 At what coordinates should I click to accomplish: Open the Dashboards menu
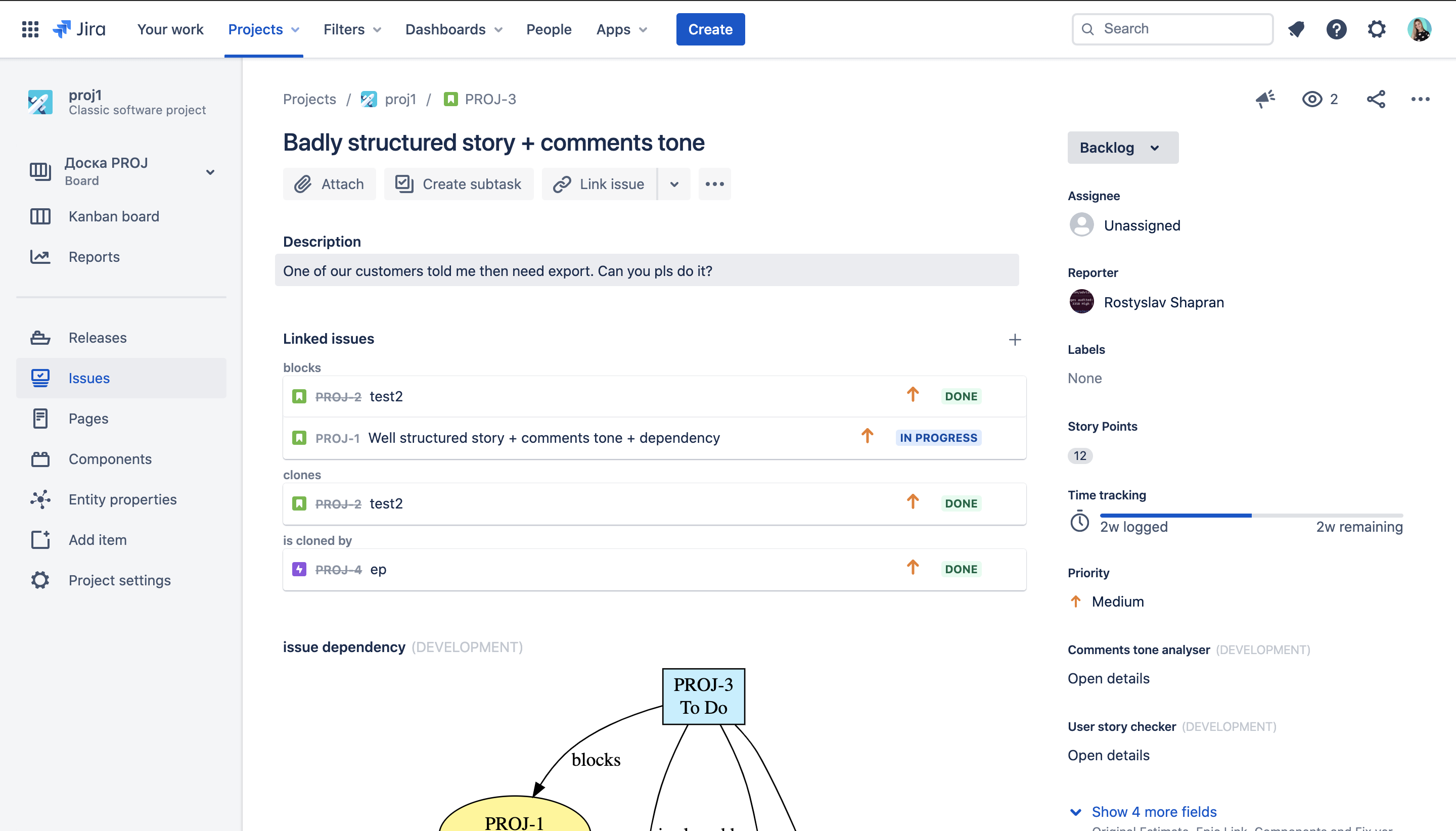(453, 29)
